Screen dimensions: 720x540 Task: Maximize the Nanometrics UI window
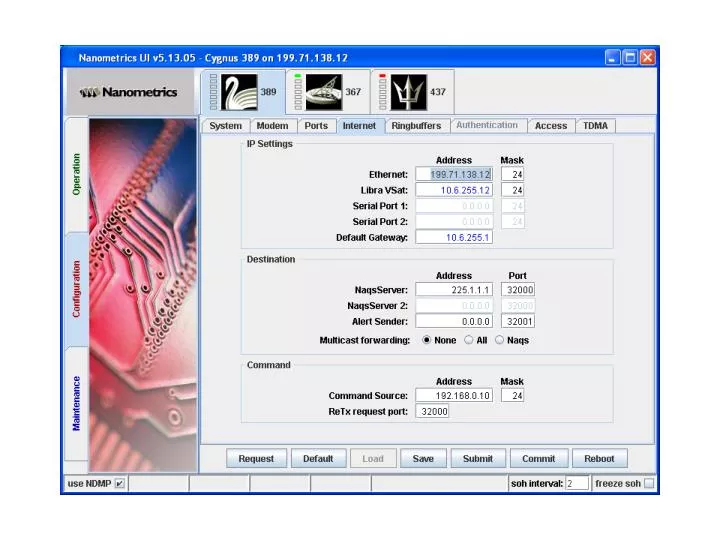click(630, 58)
